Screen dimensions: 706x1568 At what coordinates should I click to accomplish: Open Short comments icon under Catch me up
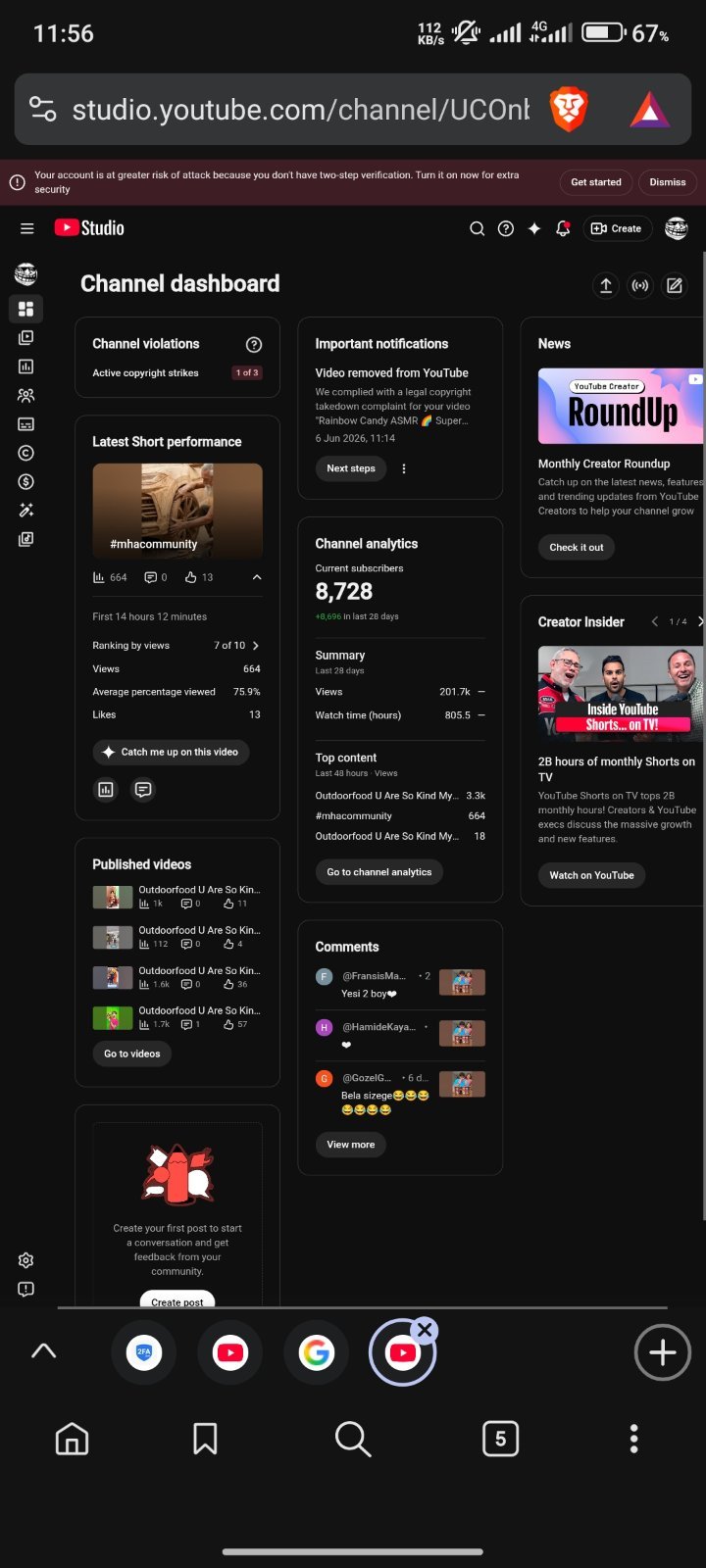(x=143, y=789)
